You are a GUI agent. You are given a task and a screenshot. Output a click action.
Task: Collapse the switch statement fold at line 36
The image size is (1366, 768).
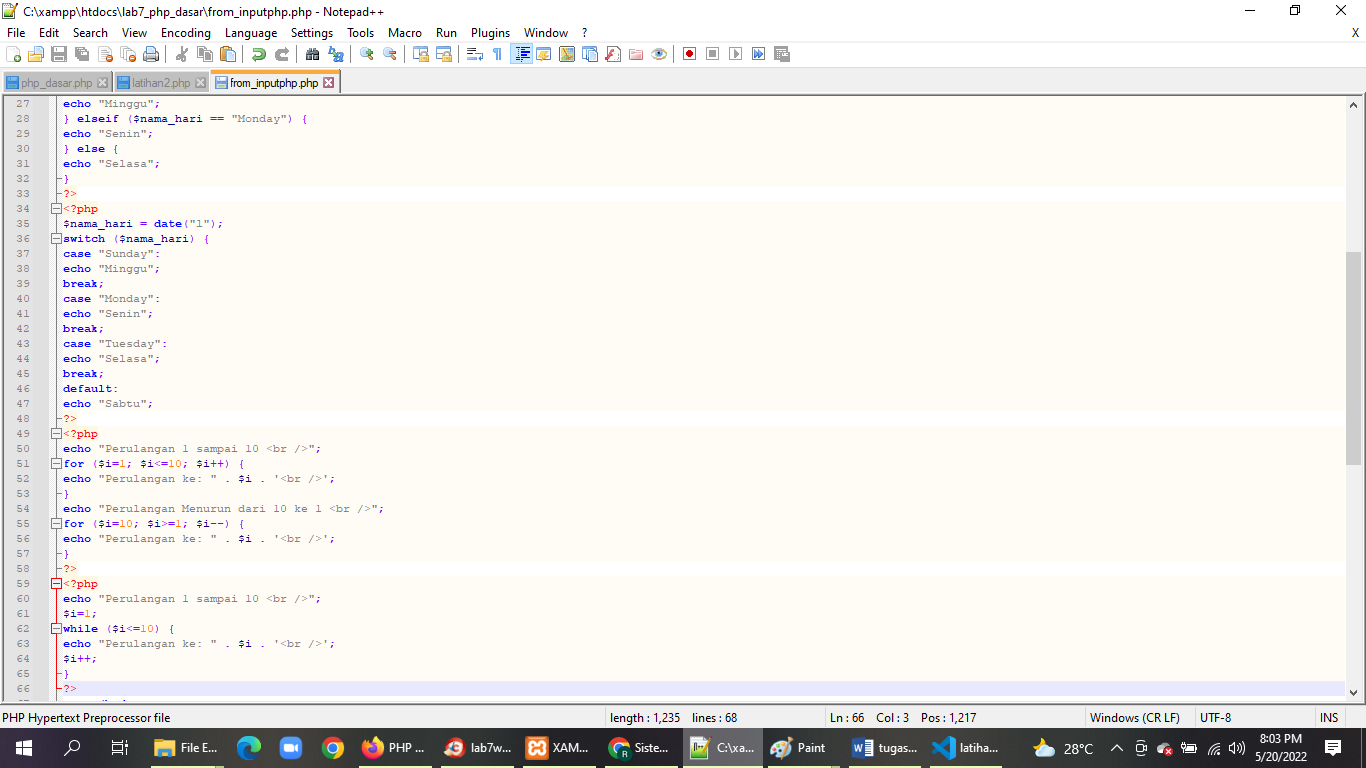(x=55, y=238)
